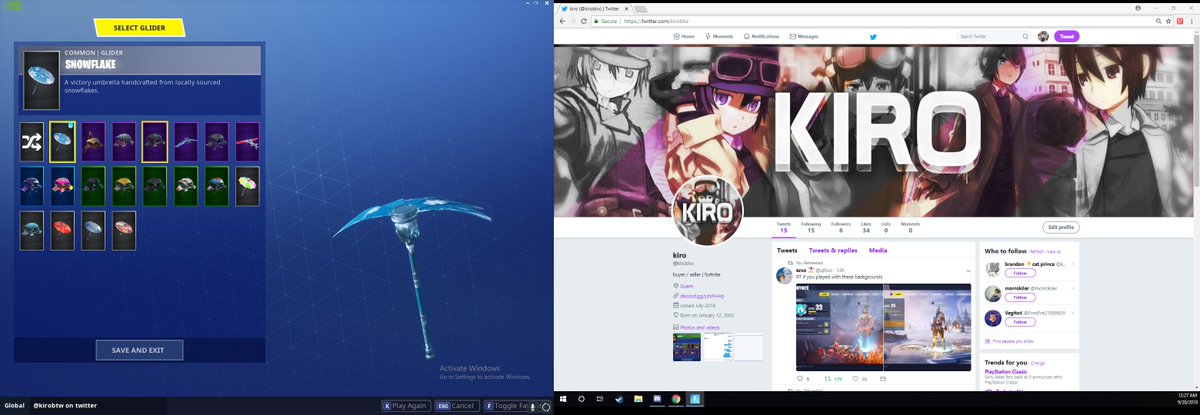Open Moments in Twitter navigation
Screen dimensions: 1200x415
pyautogui.click(x=719, y=36)
